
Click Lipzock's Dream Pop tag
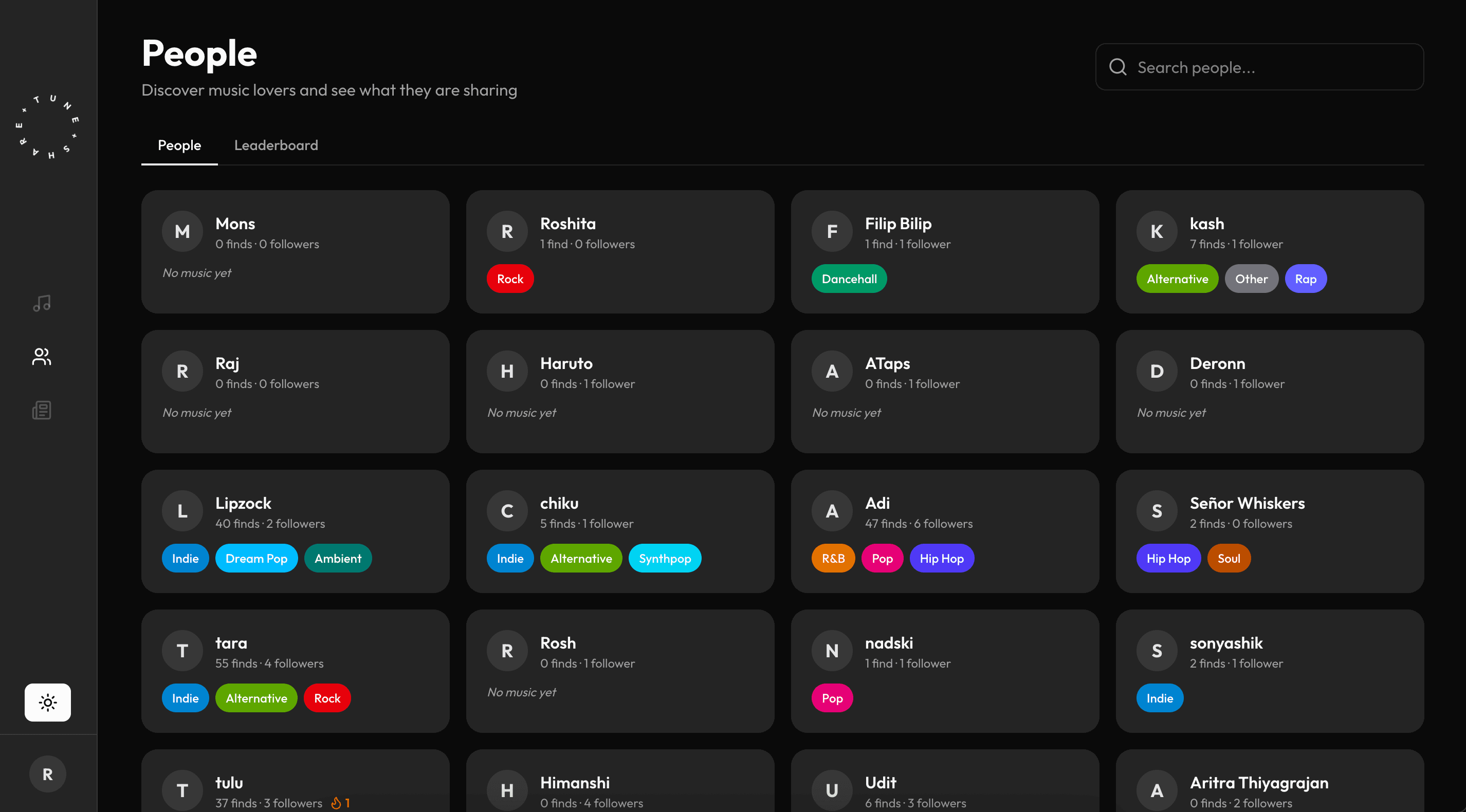pos(256,558)
